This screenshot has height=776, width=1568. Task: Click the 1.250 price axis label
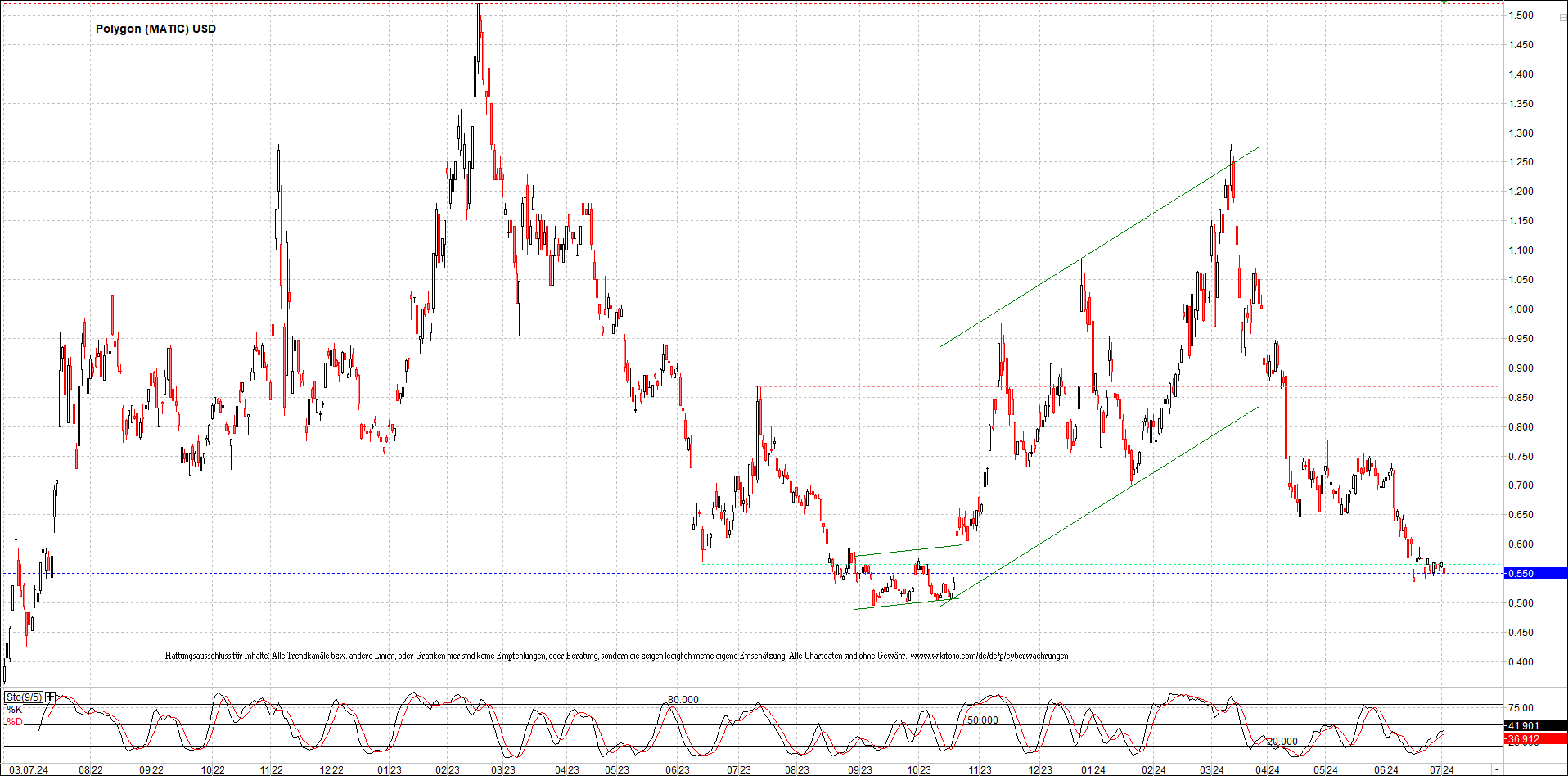1521,162
